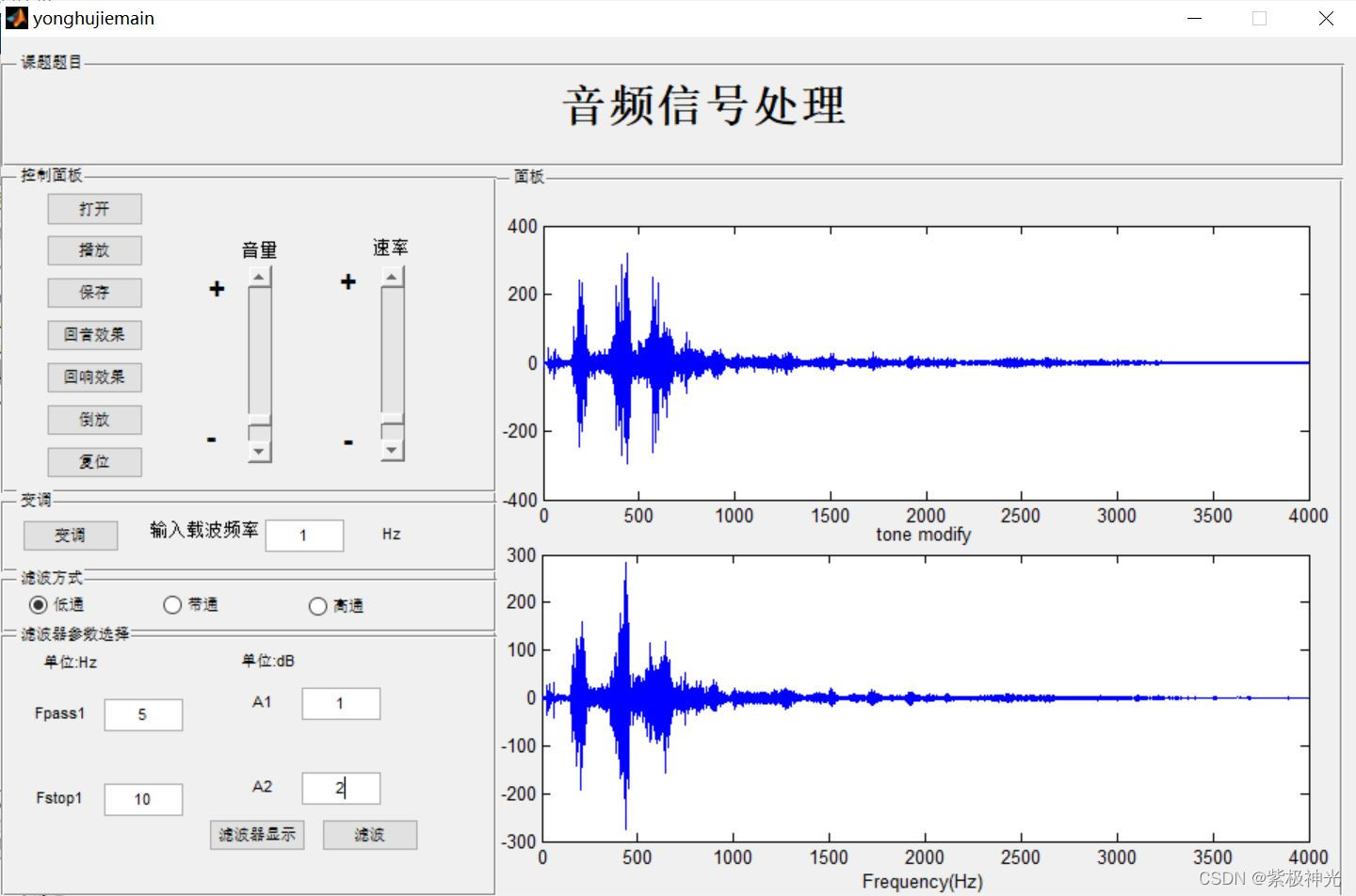Click the upper waveform plot
The image size is (1356, 896).
[x=927, y=363]
